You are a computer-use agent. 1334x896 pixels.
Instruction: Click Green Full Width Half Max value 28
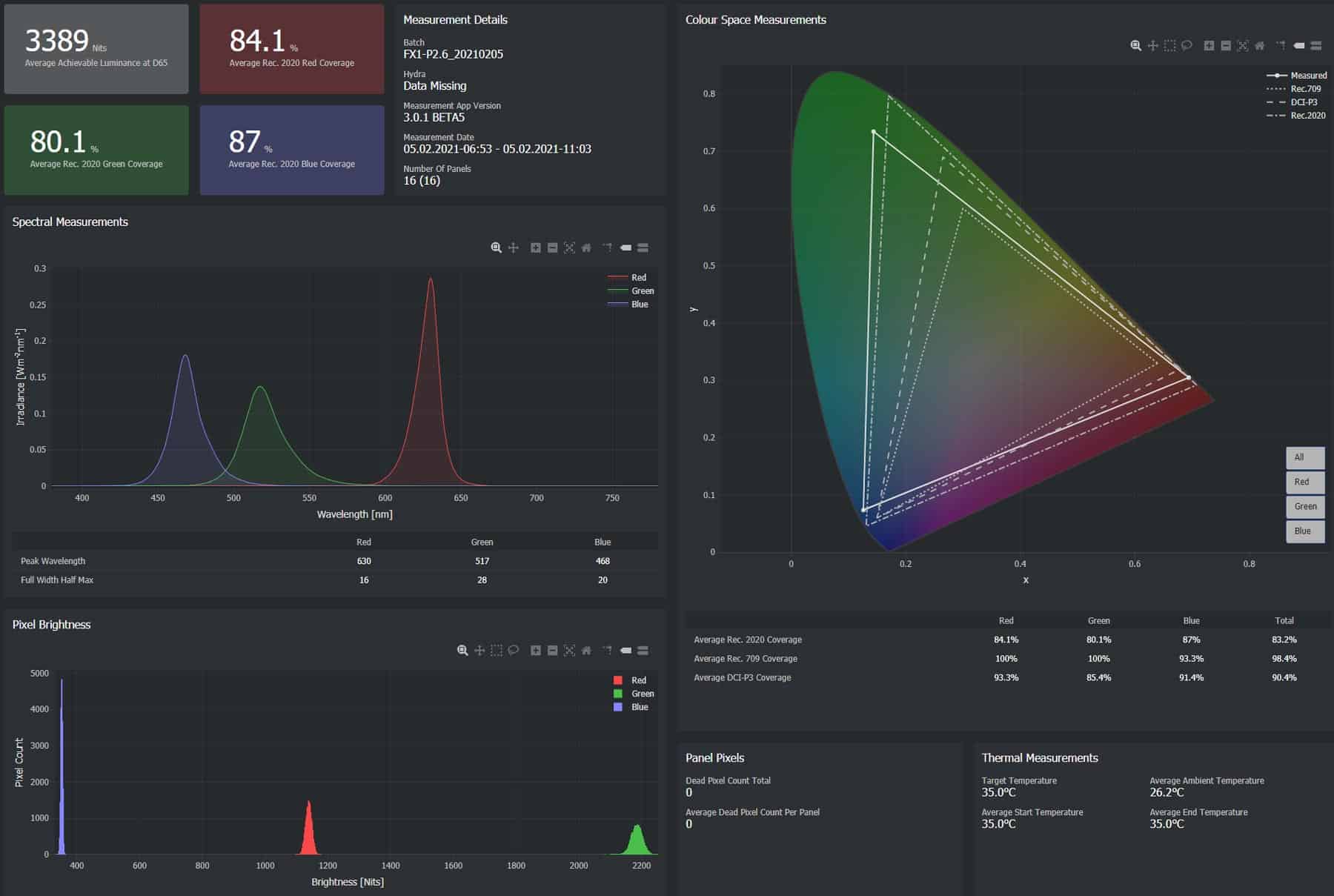482,580
